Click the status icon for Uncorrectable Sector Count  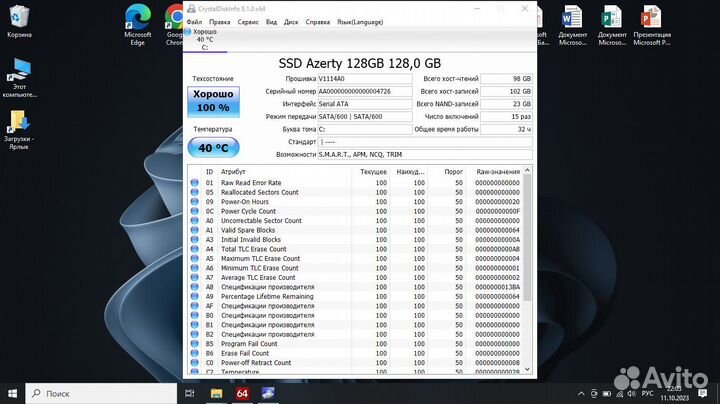(x=195, y=221)
